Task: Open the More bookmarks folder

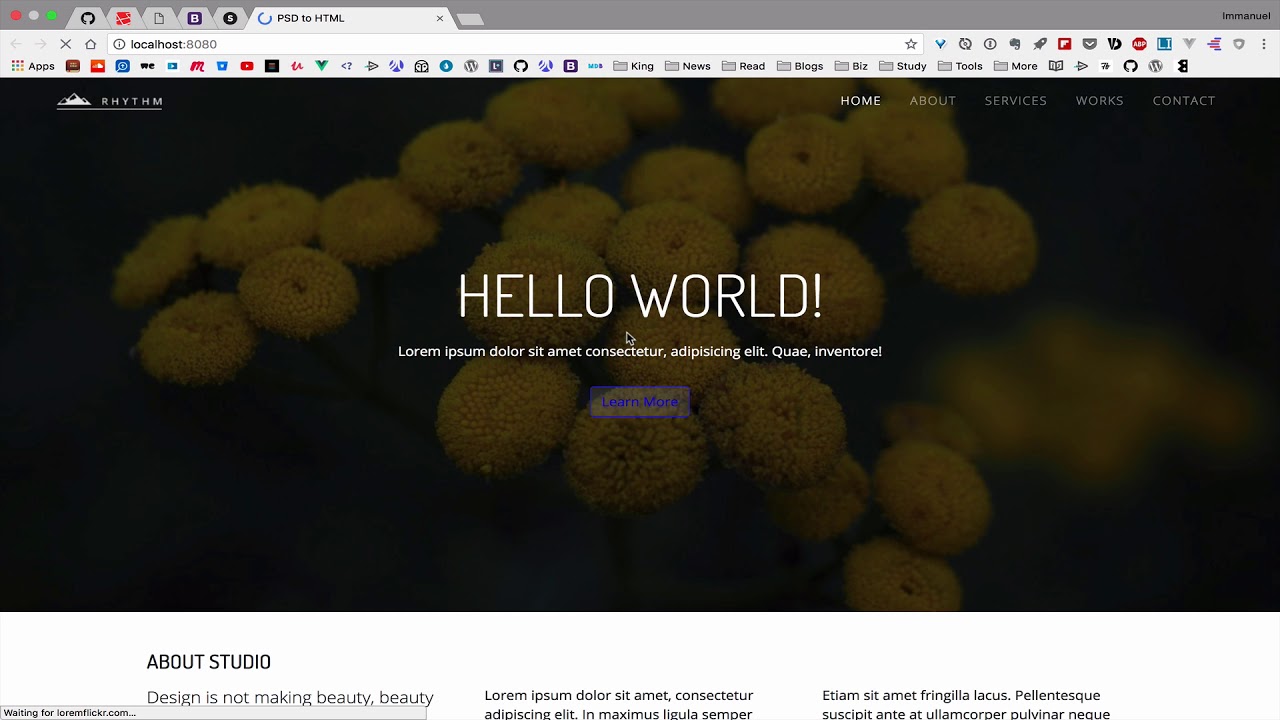Action: coord(1016,66)
